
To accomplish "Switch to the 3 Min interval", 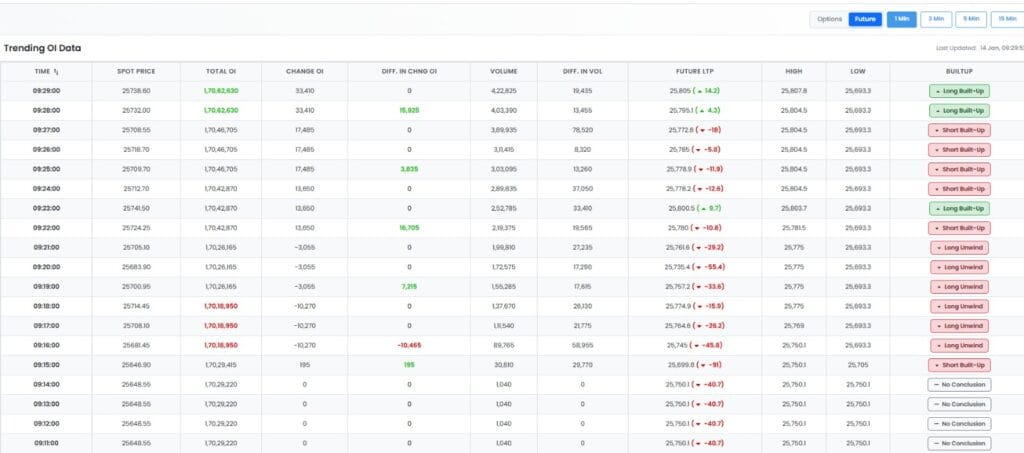I will (936, 19).
